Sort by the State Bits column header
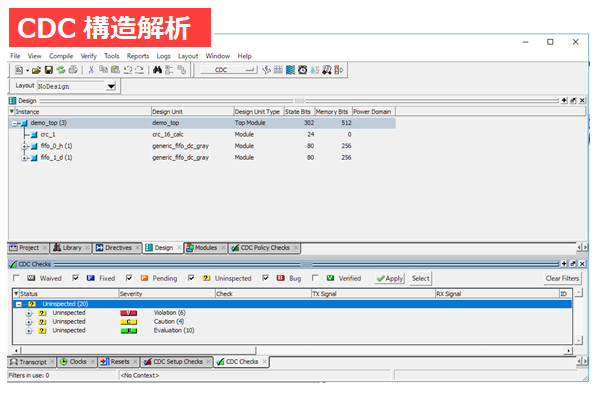This screenshot has width=601, height=396. click(299, 112)
